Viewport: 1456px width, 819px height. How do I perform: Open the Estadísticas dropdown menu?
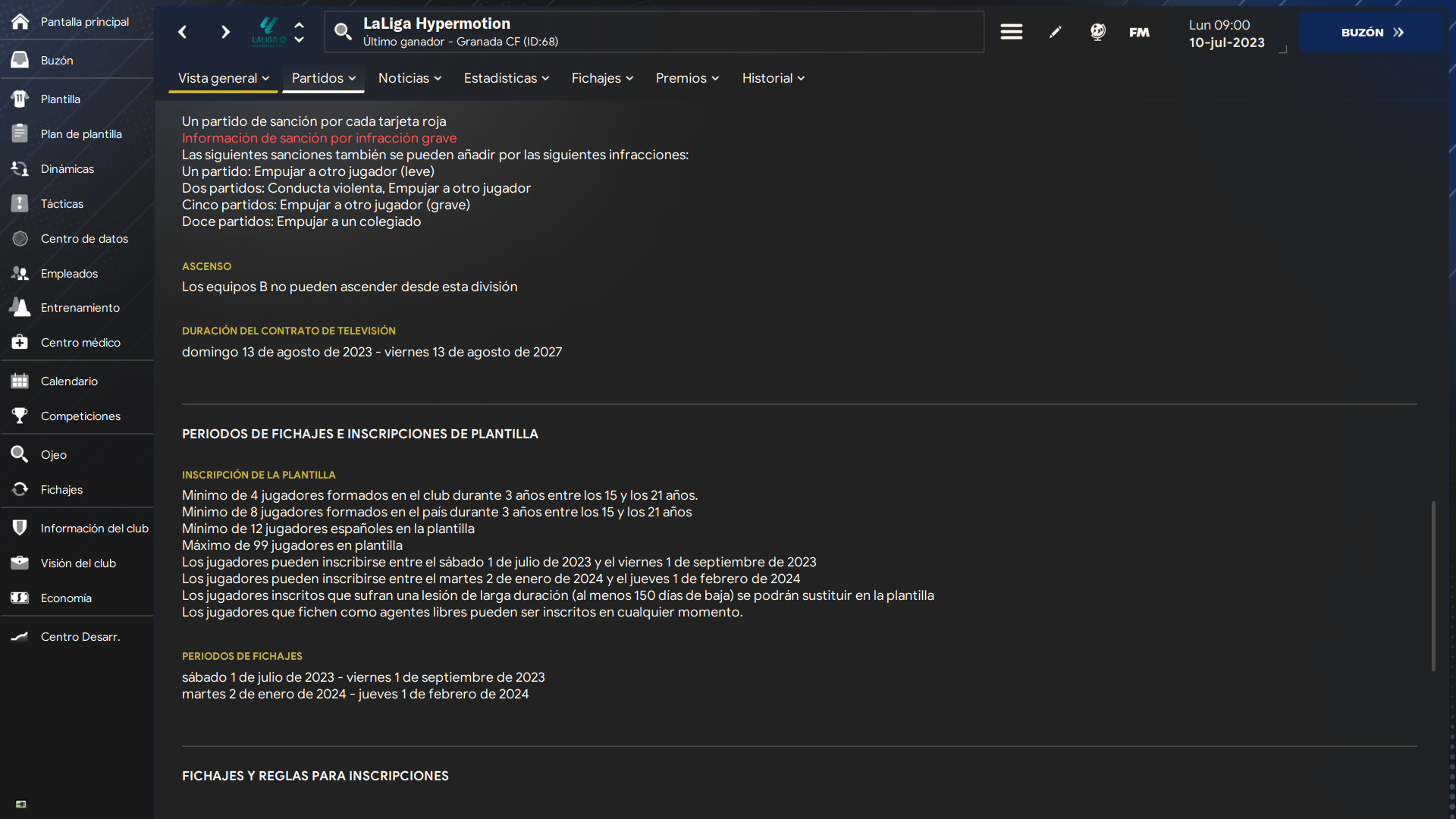(x=507, y=78)
